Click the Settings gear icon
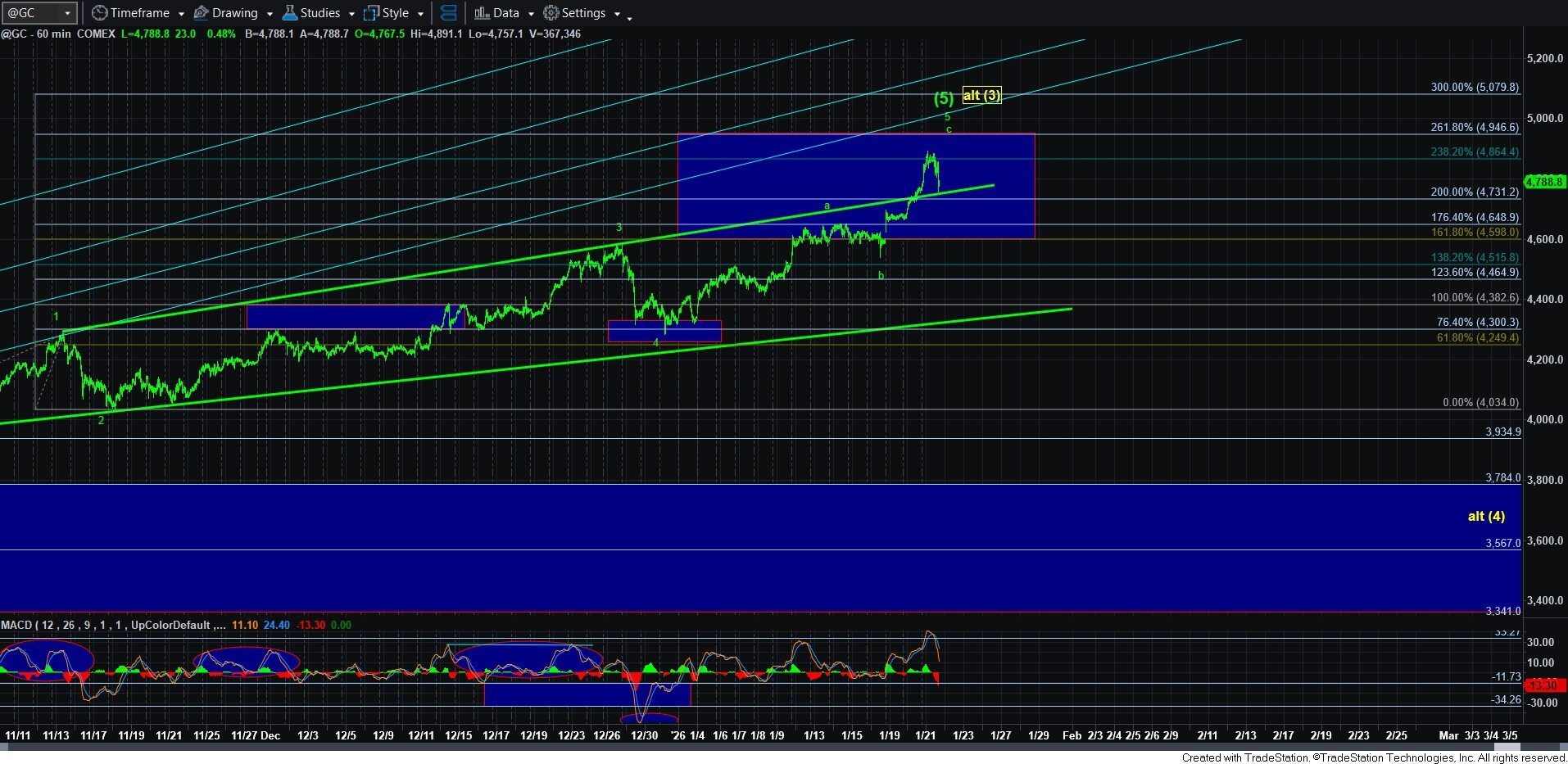The height and width of the screenshot is (764, 1568). 551,13
